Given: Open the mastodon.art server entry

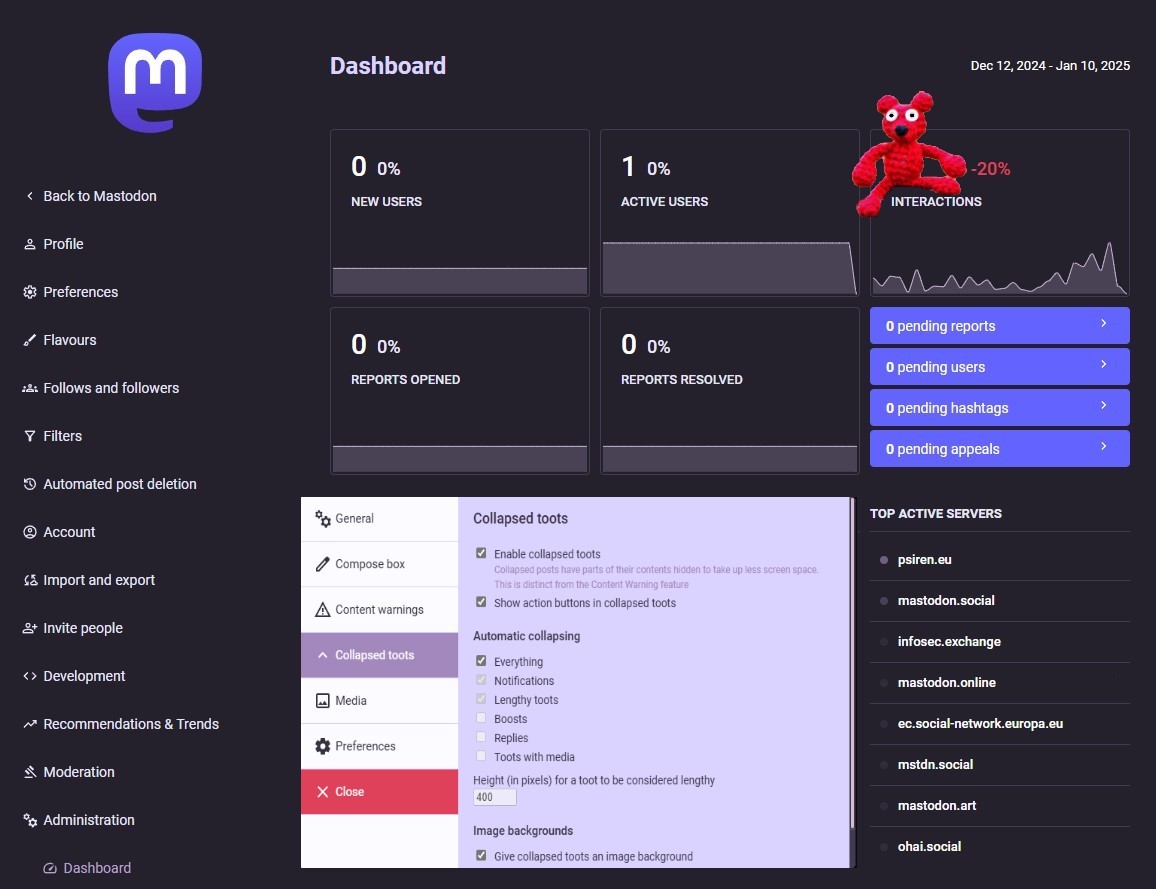Looking at the screenshot, I should 1000,806.
